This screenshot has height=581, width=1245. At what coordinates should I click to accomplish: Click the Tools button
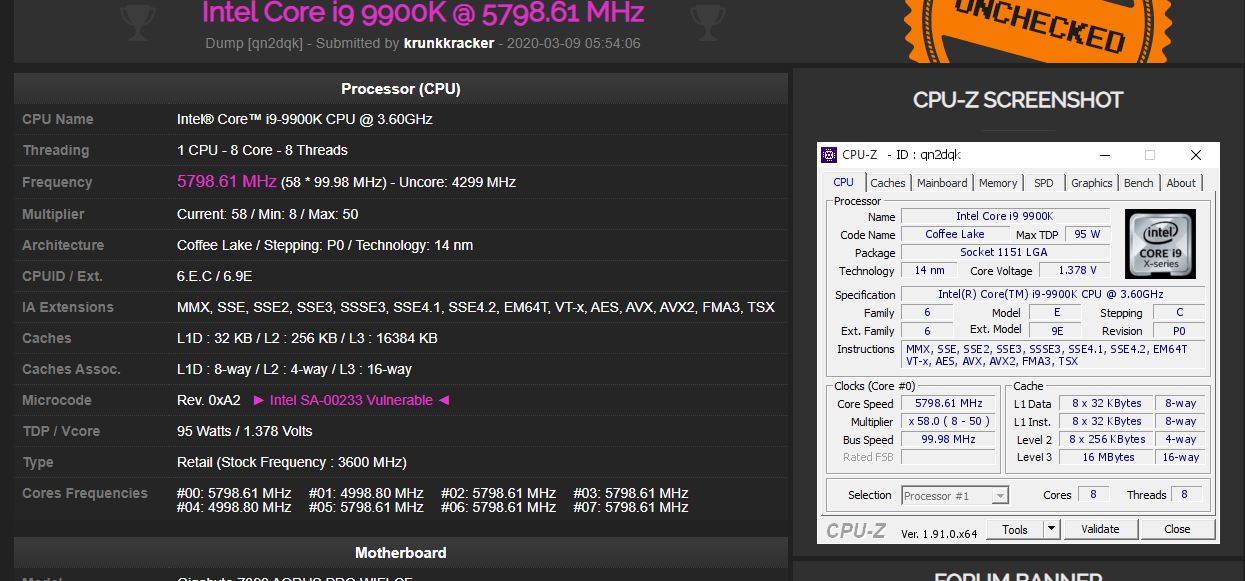pyautogui.click(x=1015, y=529)
